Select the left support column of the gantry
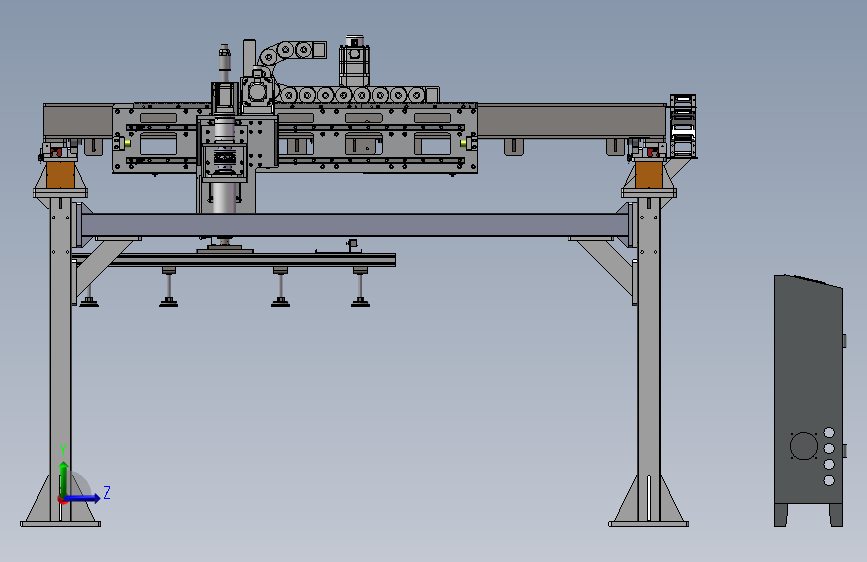This screenshot has height=562, width=867. tap(60, 360)
